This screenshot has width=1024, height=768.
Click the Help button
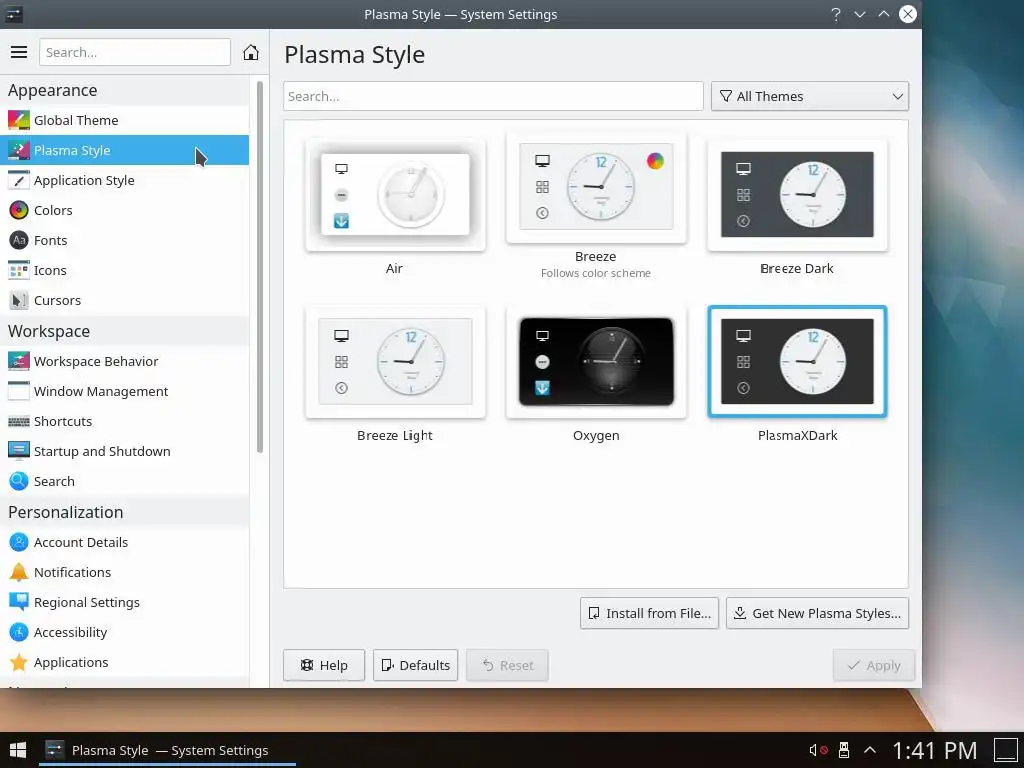pos(324,665)
